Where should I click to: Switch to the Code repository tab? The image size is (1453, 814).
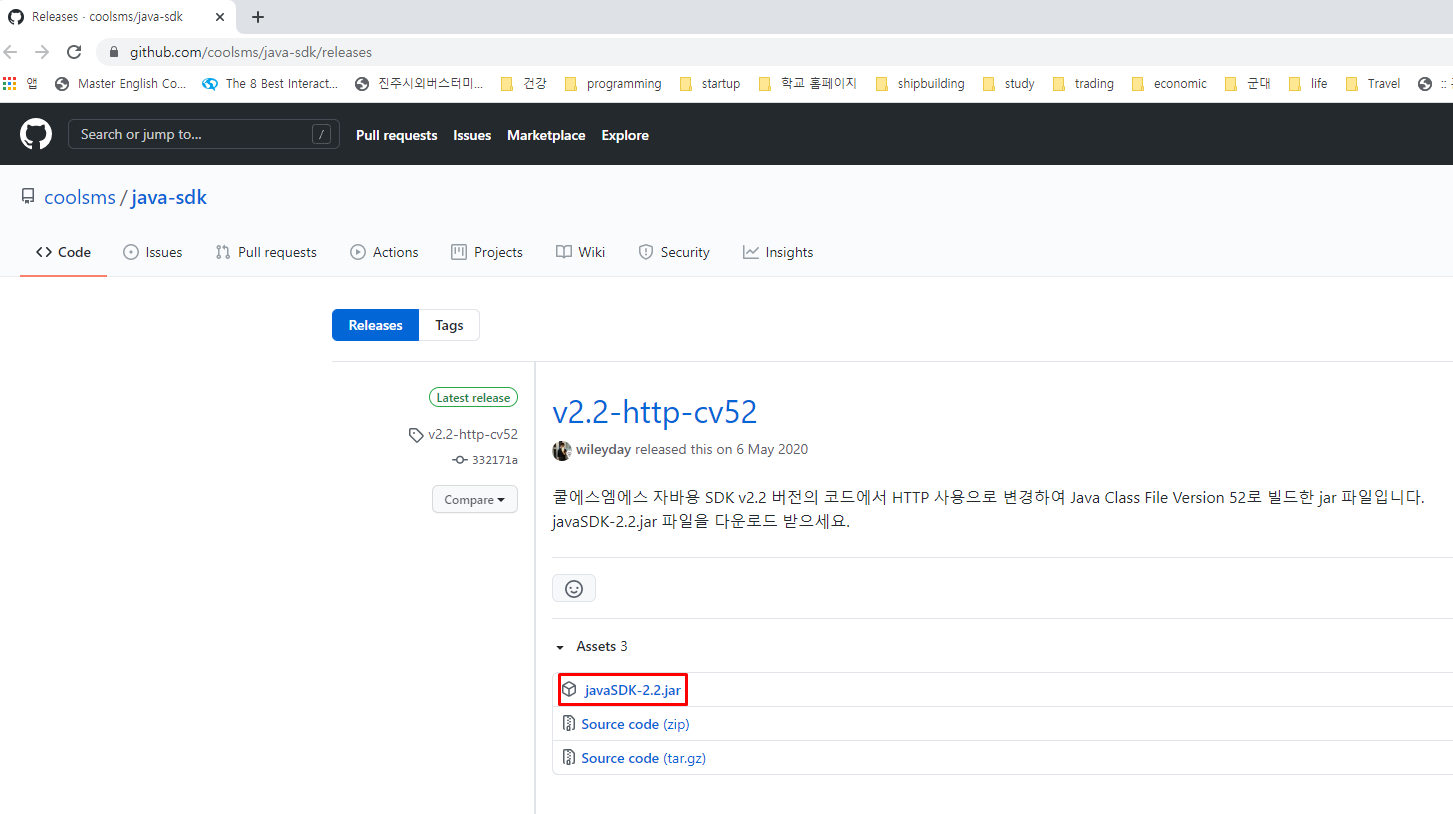[63, 252]
